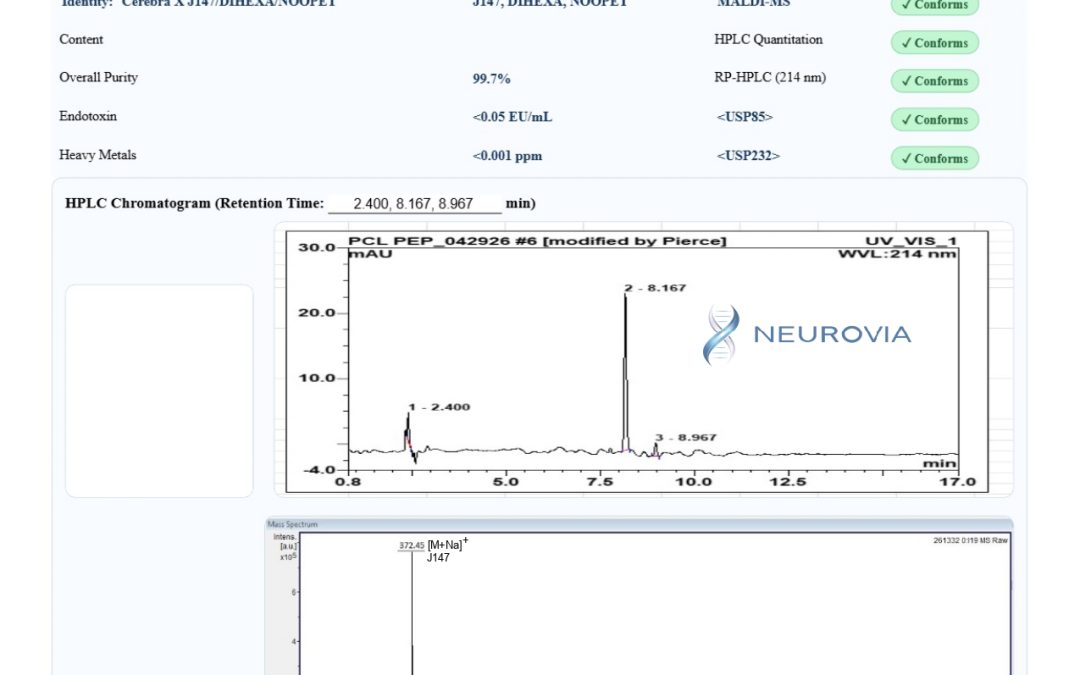Select the 99.7% purity value
1080x675 pixels.
click(491, 79)
